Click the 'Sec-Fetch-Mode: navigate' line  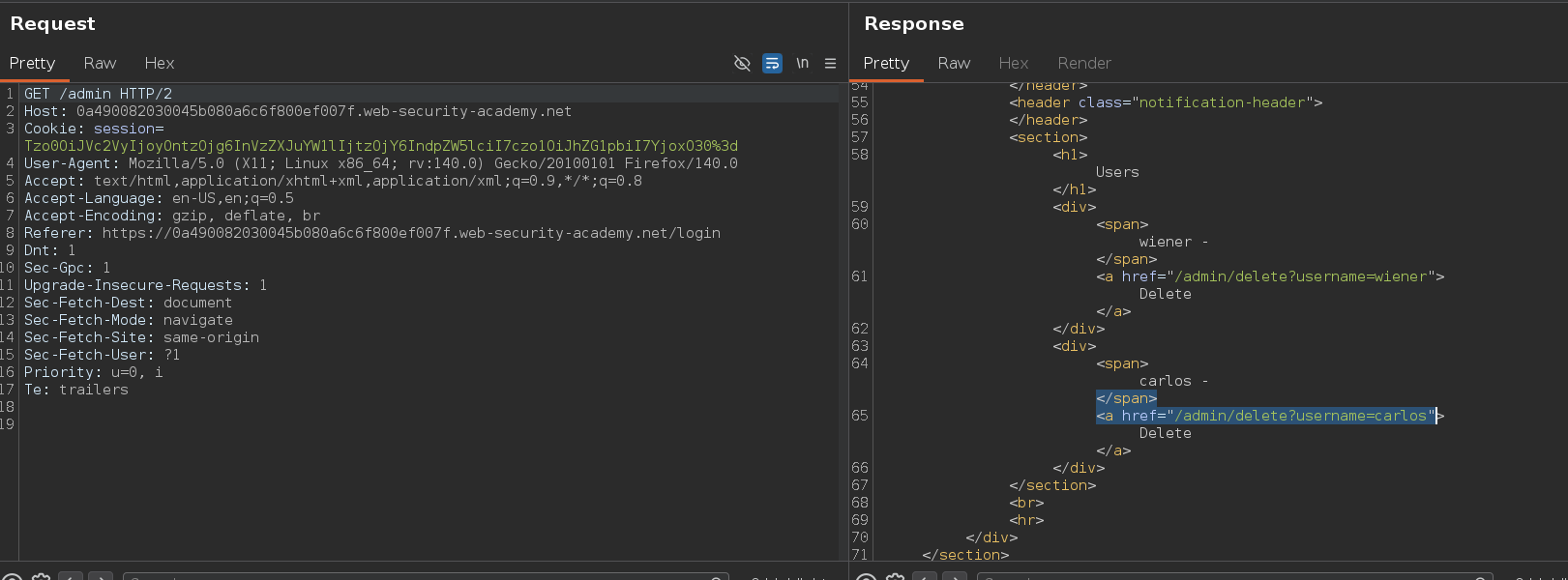[x=129, y=320]
